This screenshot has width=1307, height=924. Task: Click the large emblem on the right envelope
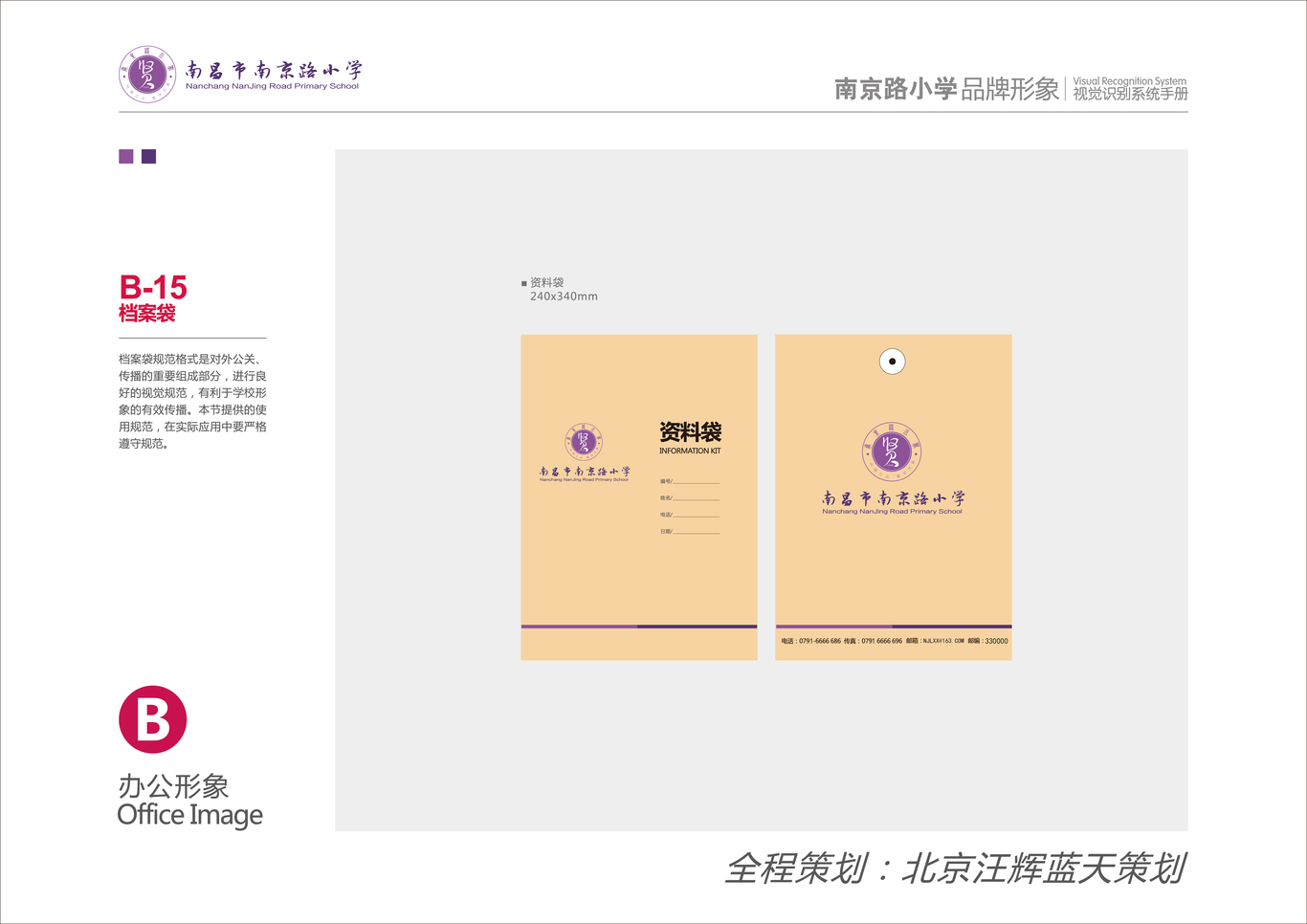892,451
